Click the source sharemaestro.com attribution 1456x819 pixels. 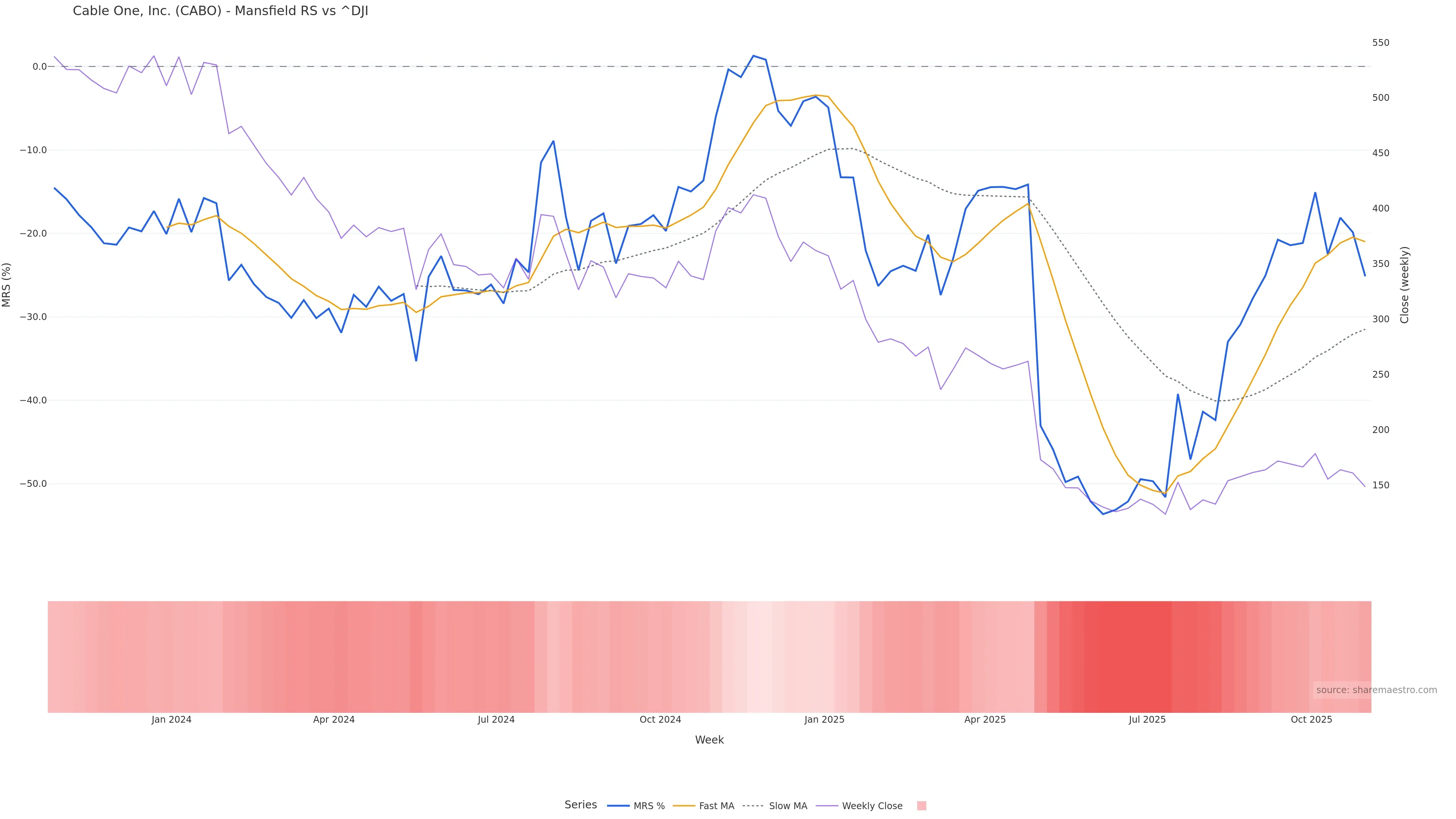(x=1376, y=690)
